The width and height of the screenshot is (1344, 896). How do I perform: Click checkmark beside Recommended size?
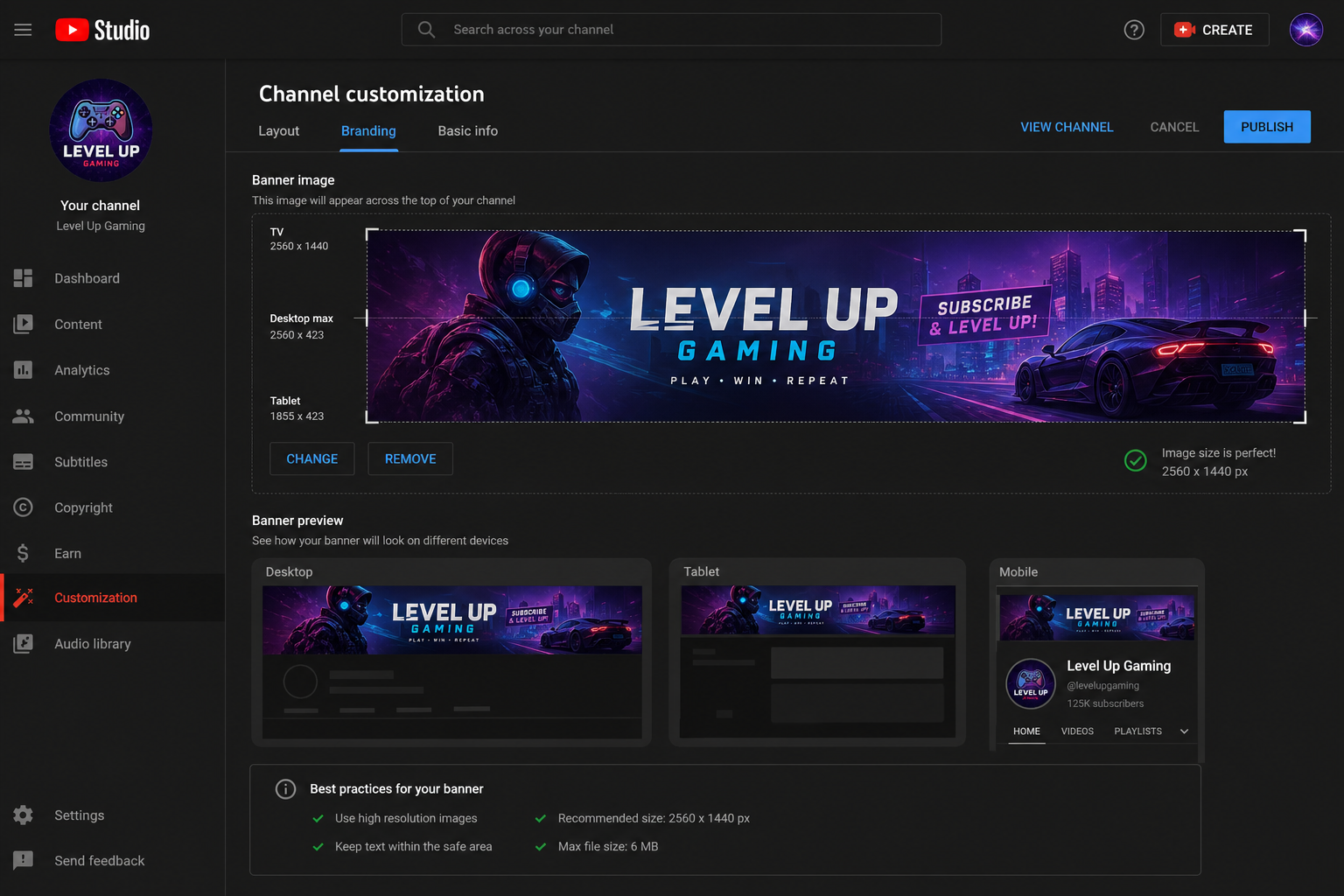541,818
